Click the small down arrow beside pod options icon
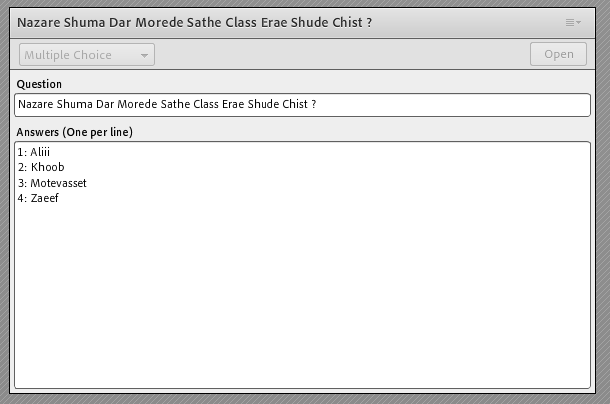This screenshot has height=404, width=610. (x=578, y=23)
